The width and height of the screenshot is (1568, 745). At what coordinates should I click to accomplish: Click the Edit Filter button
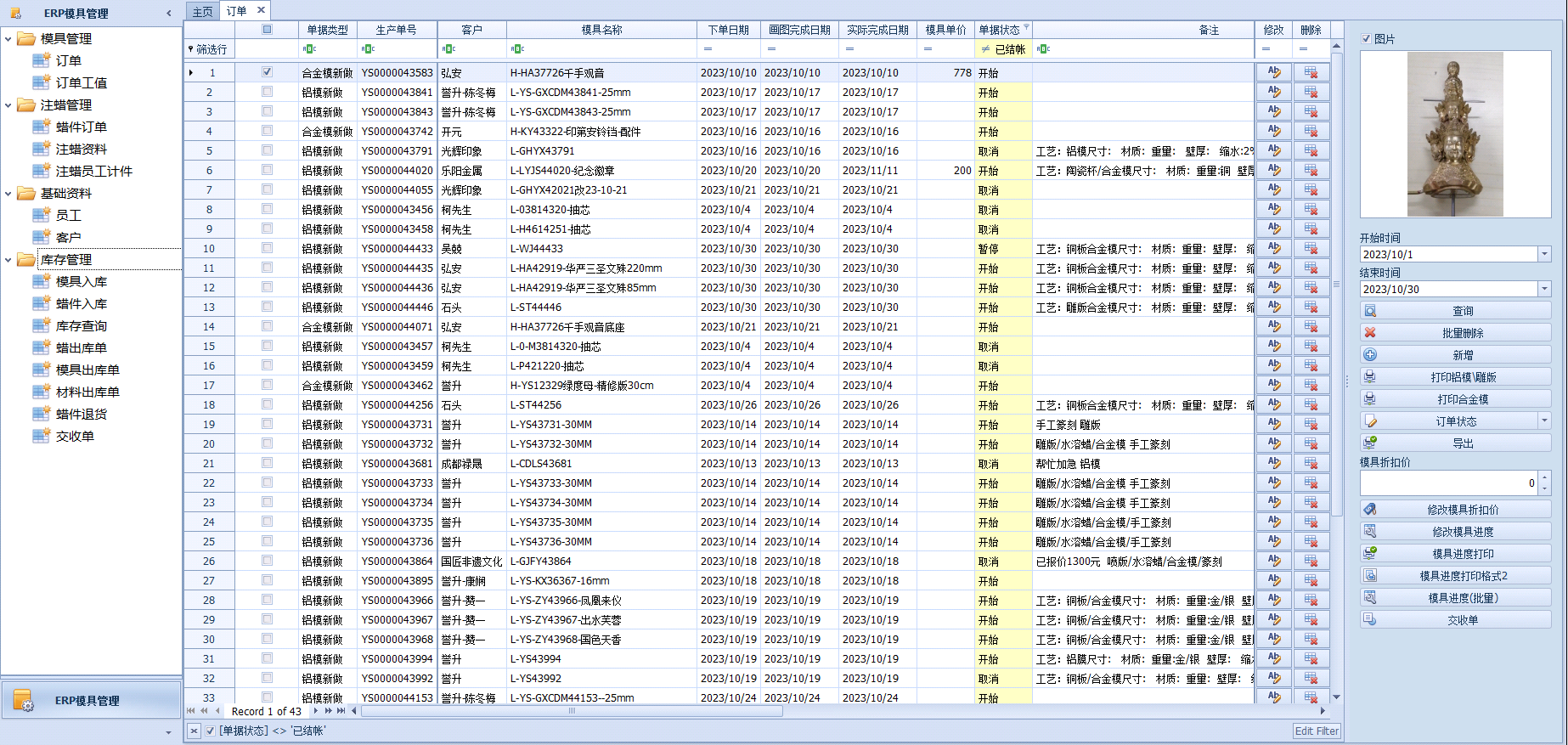(1316, 731)
